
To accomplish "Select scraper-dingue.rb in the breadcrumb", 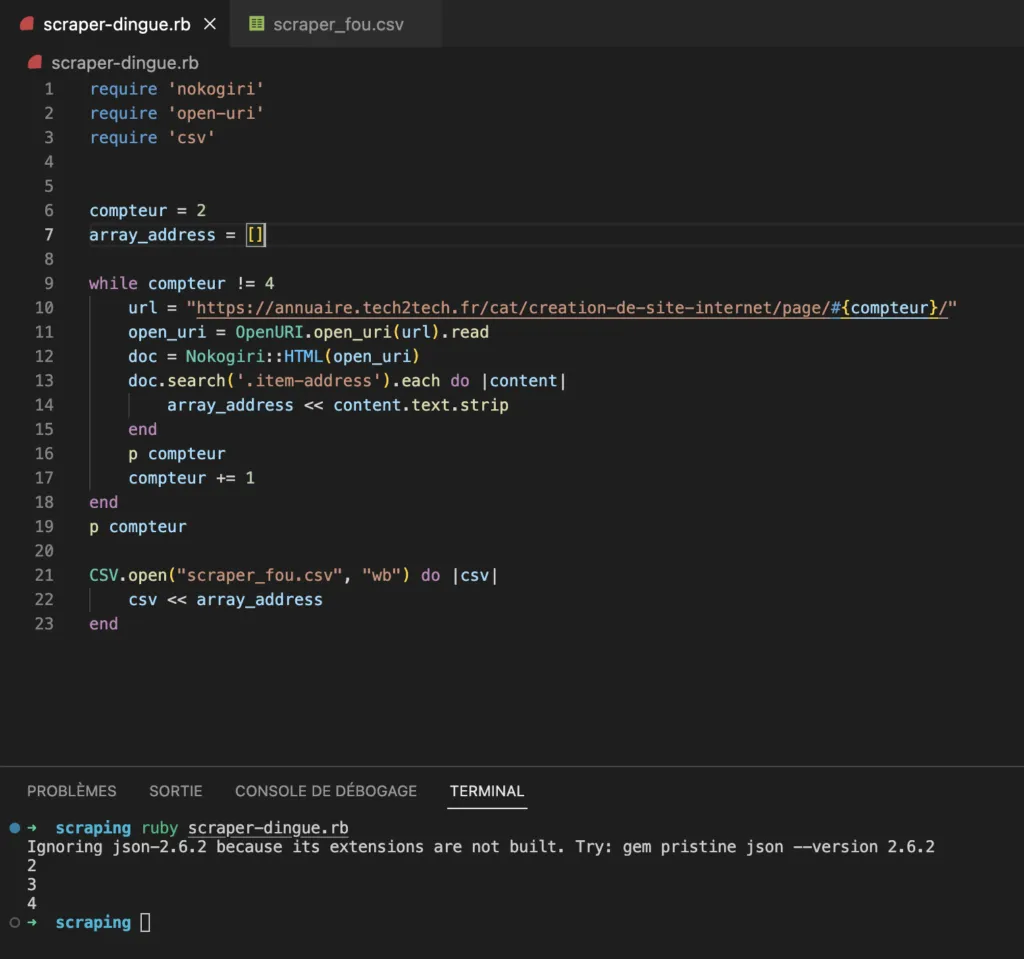I will click(125, 63).
